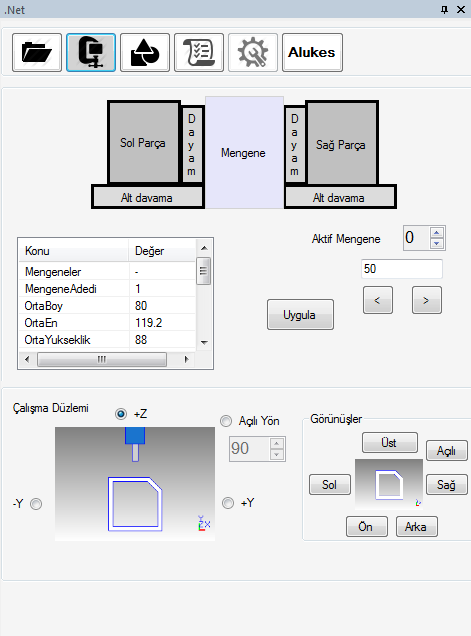The image size is (471, 636).
Task: Open the folder icon in toolbar
Action: (x=37, y=53)
